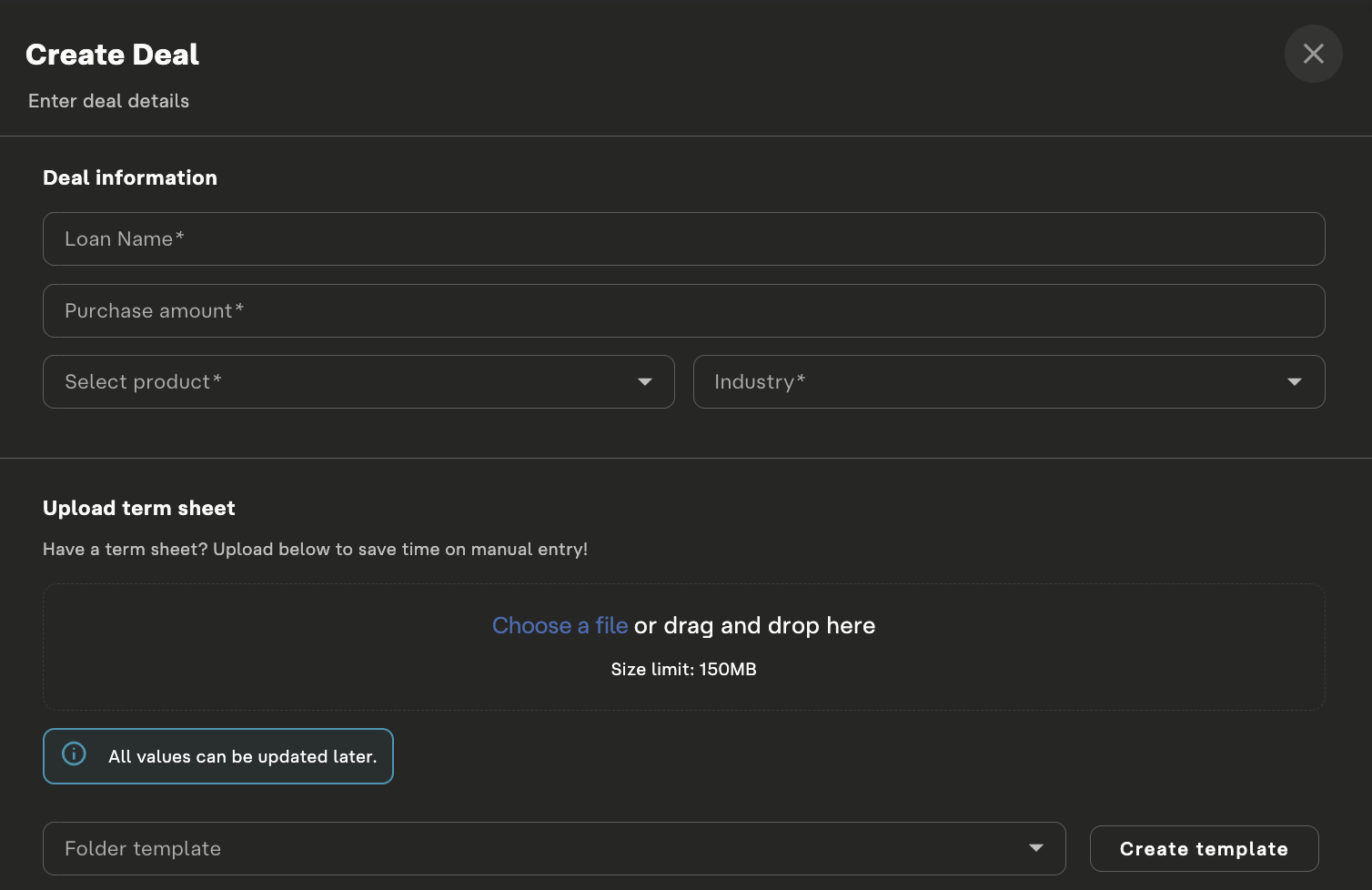Click the values update notice banner
1372x890 pixels.
point(217,755)
